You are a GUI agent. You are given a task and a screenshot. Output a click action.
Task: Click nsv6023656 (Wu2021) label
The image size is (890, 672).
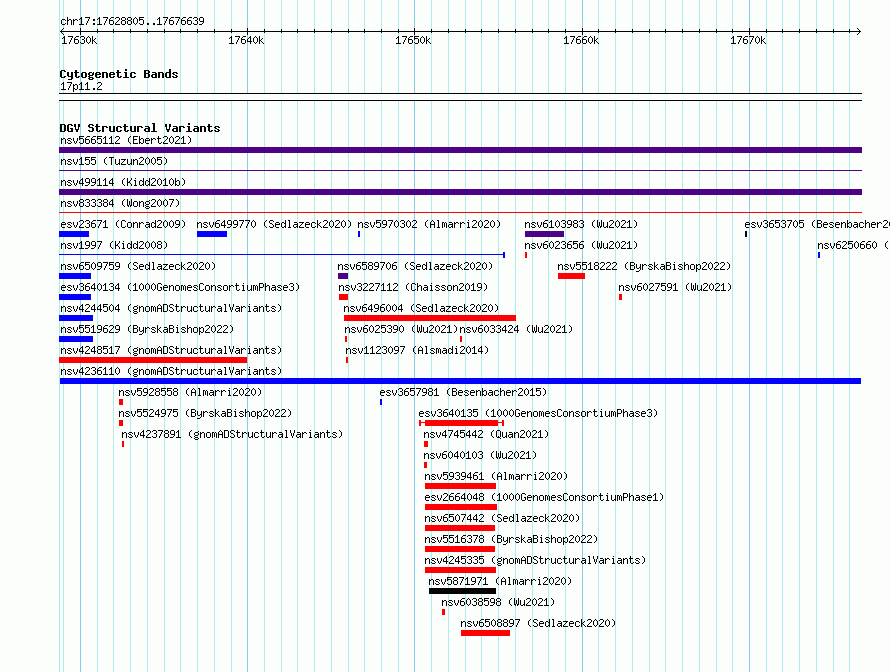(581, 245)
